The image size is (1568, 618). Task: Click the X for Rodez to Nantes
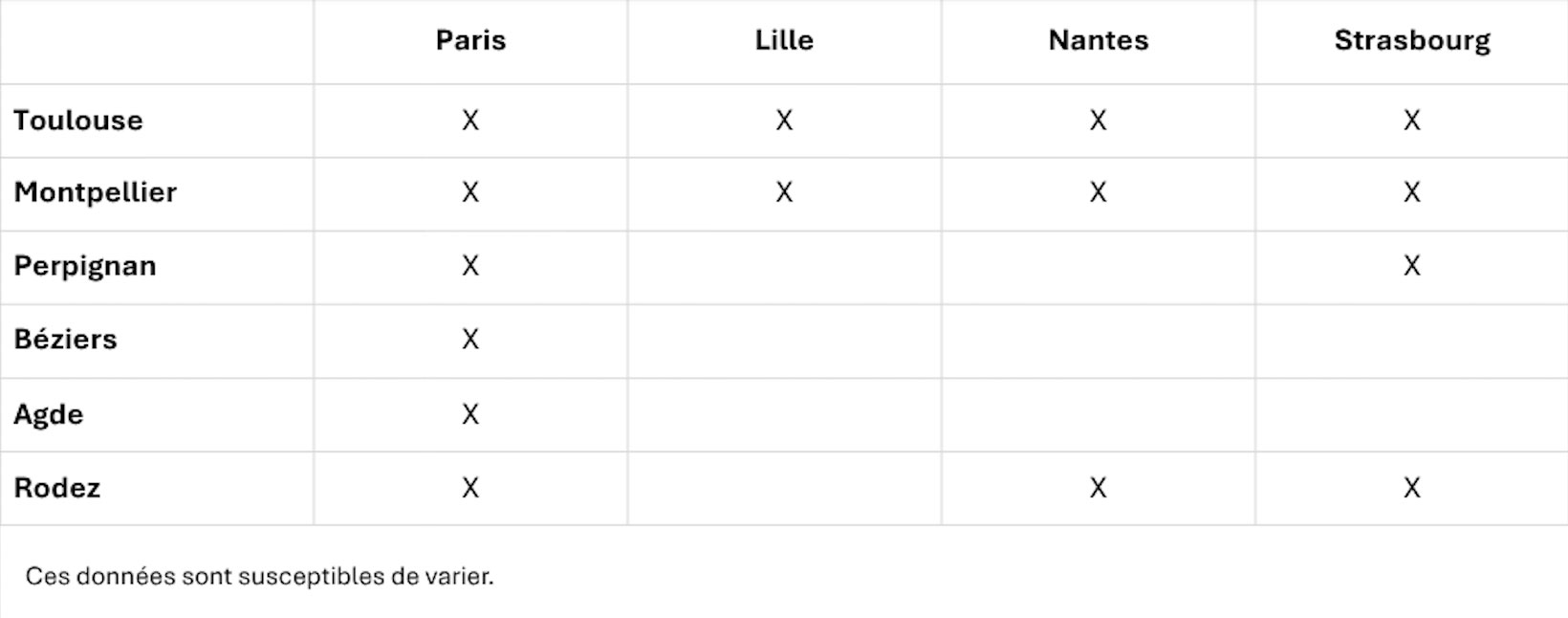click(x=1098, y=488)
